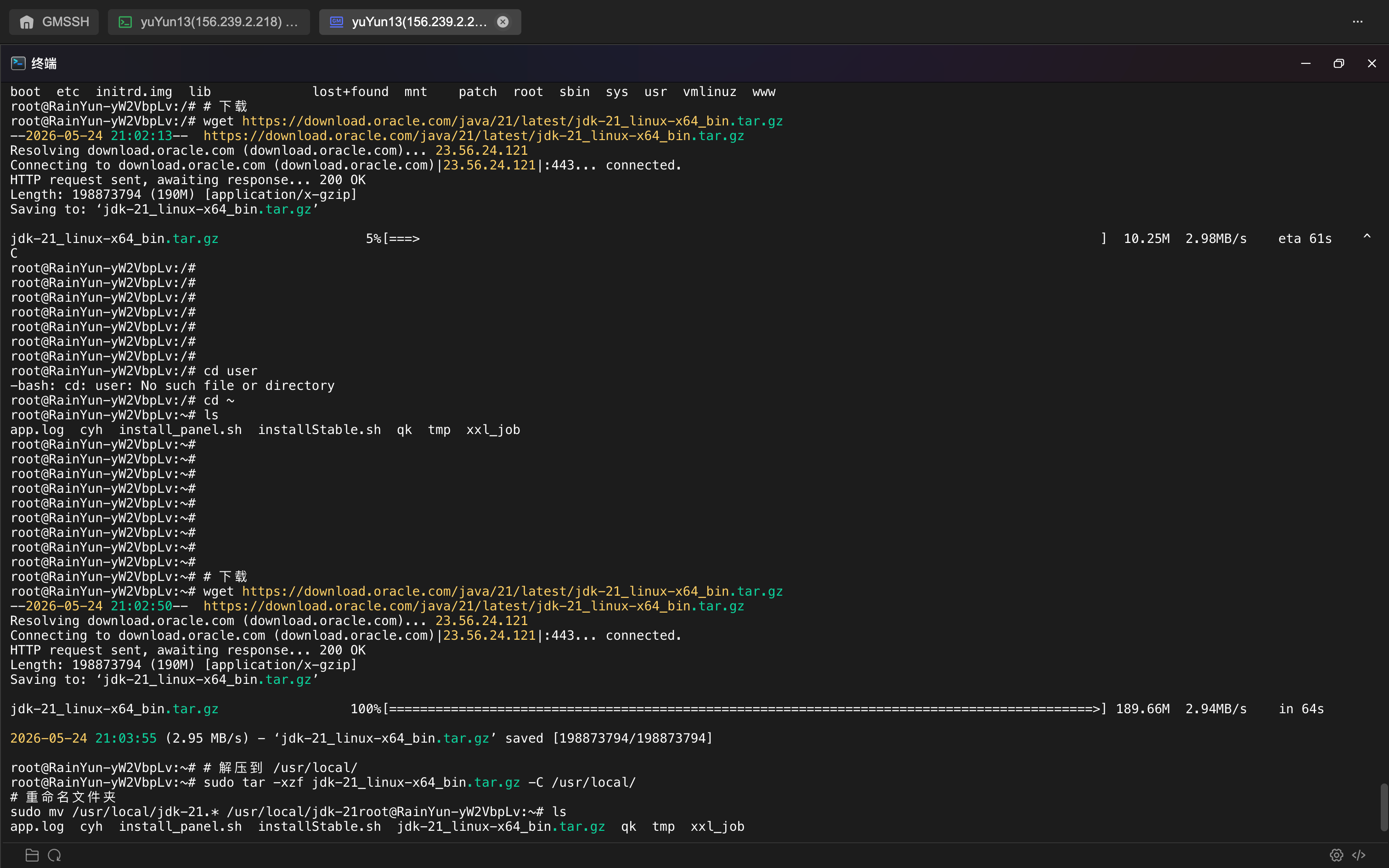Click the chat bubble icon at bottom
Image resolution: width=1389 pixels, height=868 pixels.
pos(55,855)
